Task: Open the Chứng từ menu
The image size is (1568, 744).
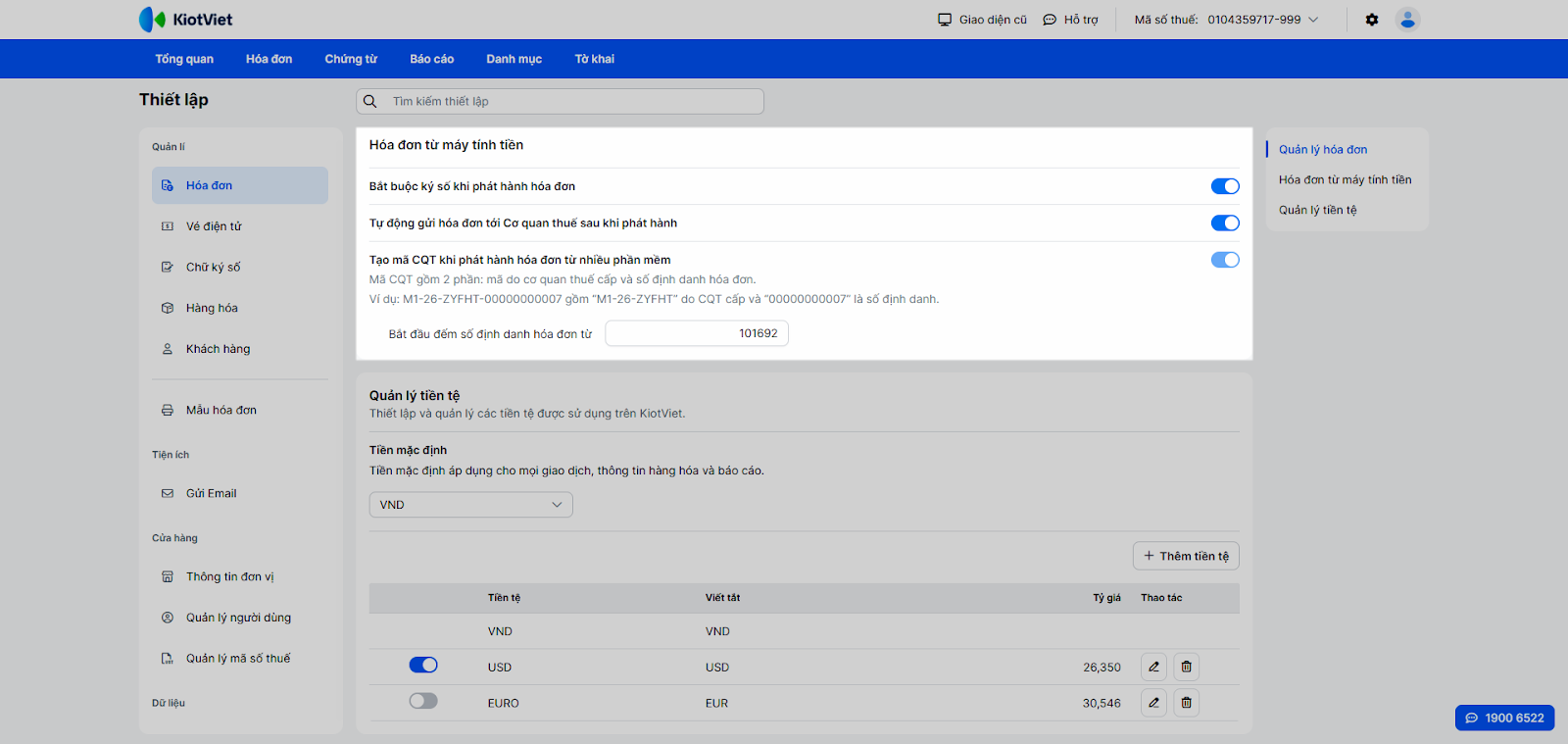Action: pyautogui.click(x=351, y=59)
